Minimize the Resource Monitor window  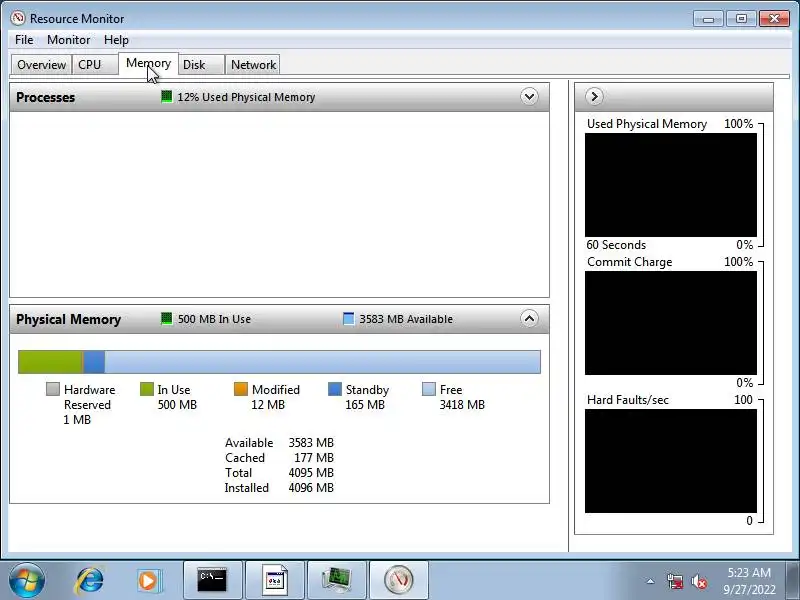pyautogui.click(x=708, y=19)
